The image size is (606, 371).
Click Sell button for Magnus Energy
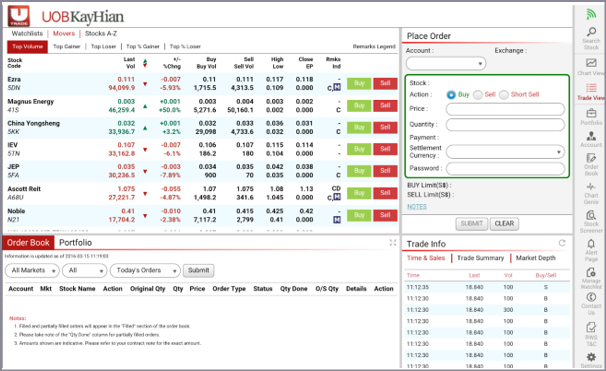385,106
